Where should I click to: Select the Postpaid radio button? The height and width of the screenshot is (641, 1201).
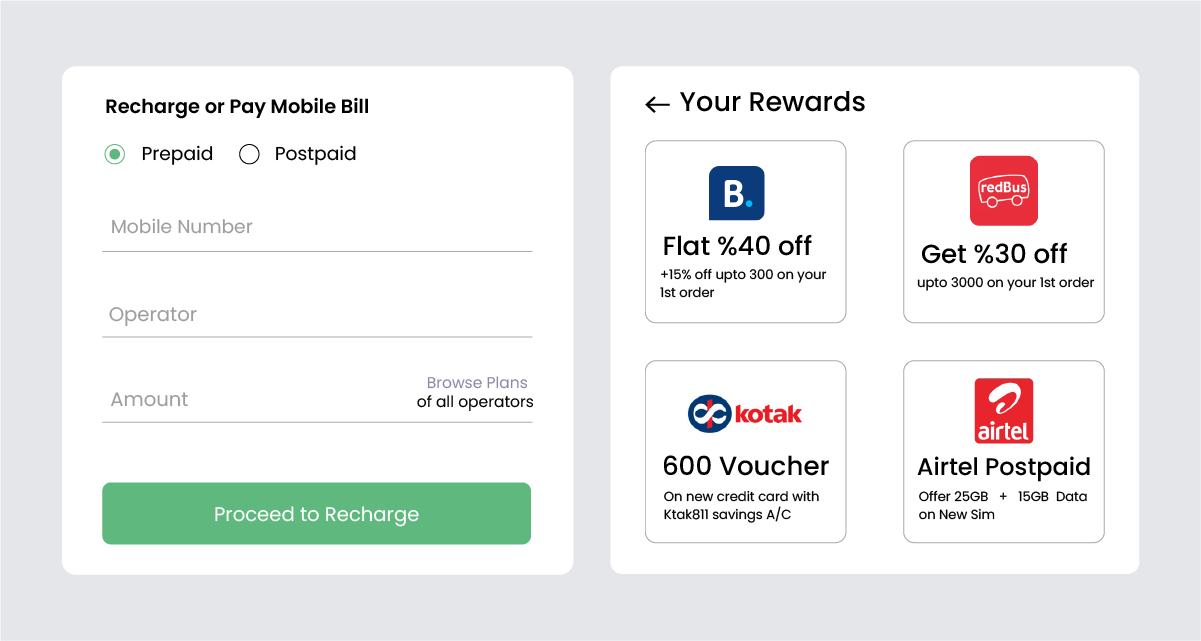[x=249, y=154]
